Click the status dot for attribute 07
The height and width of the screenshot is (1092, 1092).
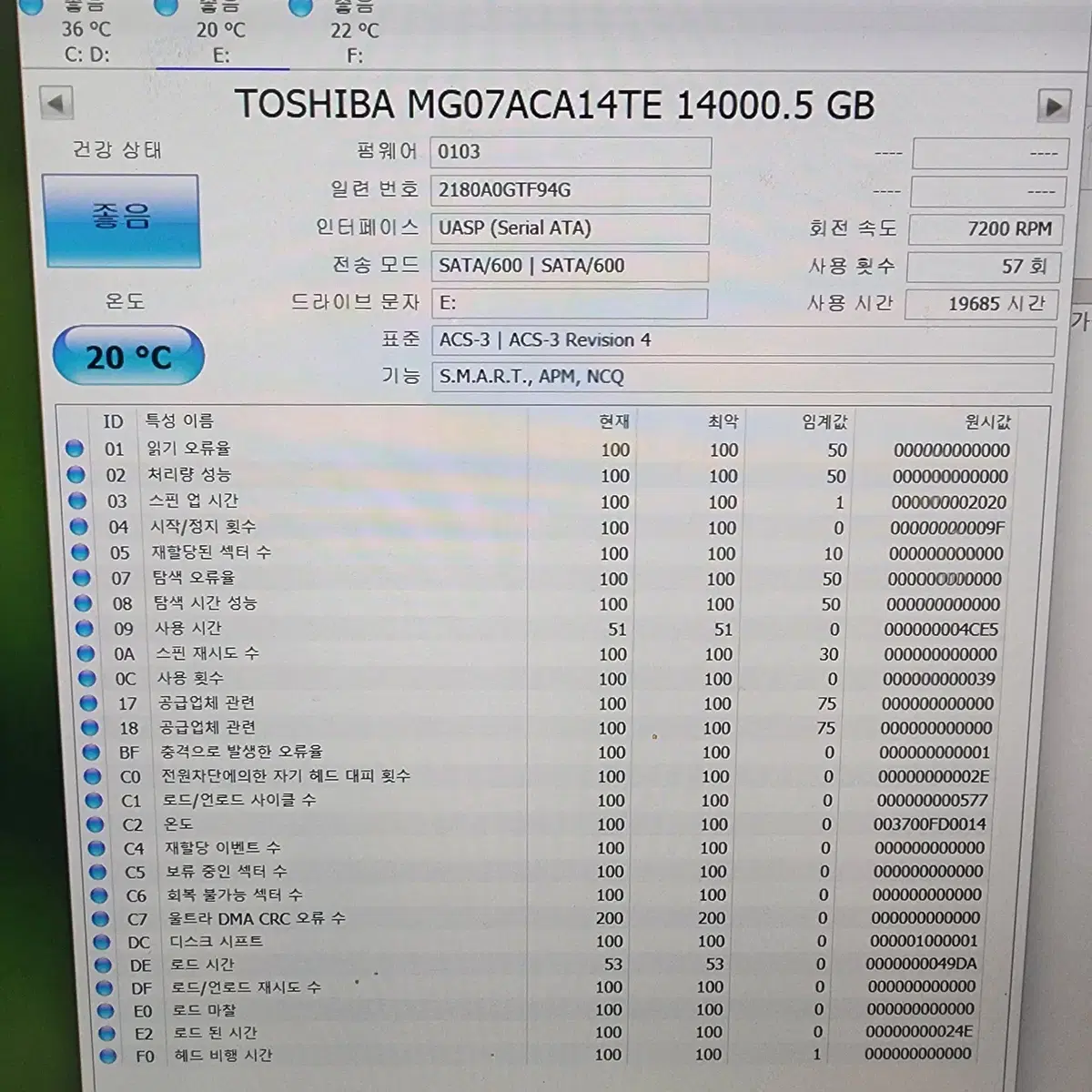pyautogui.click(x=82, y=578)
